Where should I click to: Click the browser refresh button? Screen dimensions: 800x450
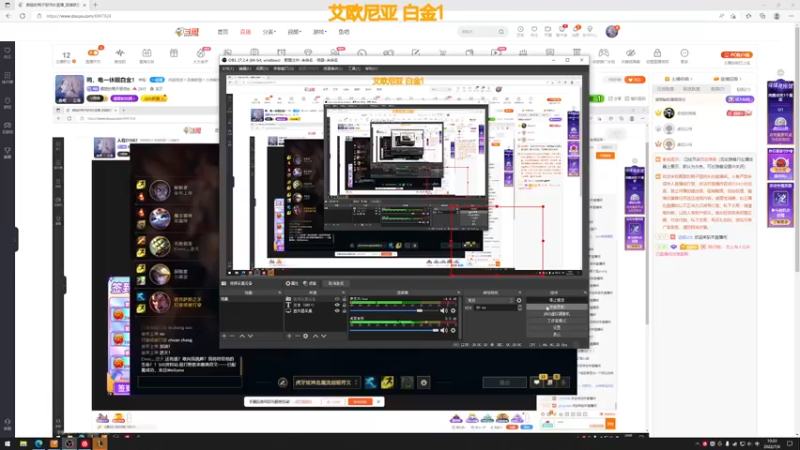point(22,16)
